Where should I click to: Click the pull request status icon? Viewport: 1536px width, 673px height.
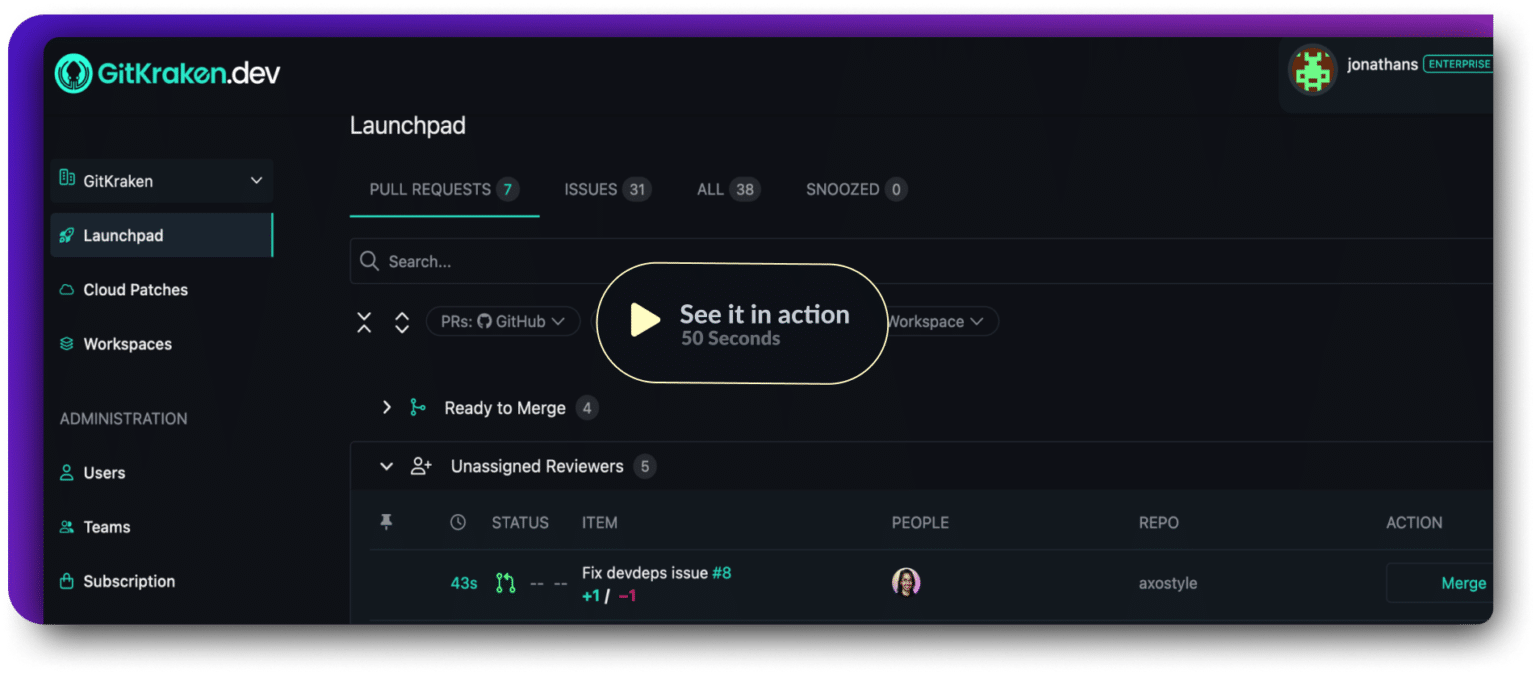tap(506, 583)
